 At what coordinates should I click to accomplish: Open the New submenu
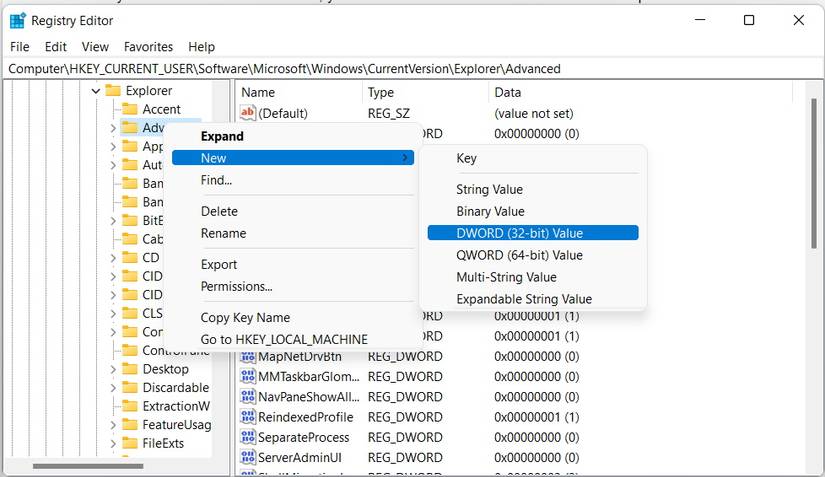[293, 158]
